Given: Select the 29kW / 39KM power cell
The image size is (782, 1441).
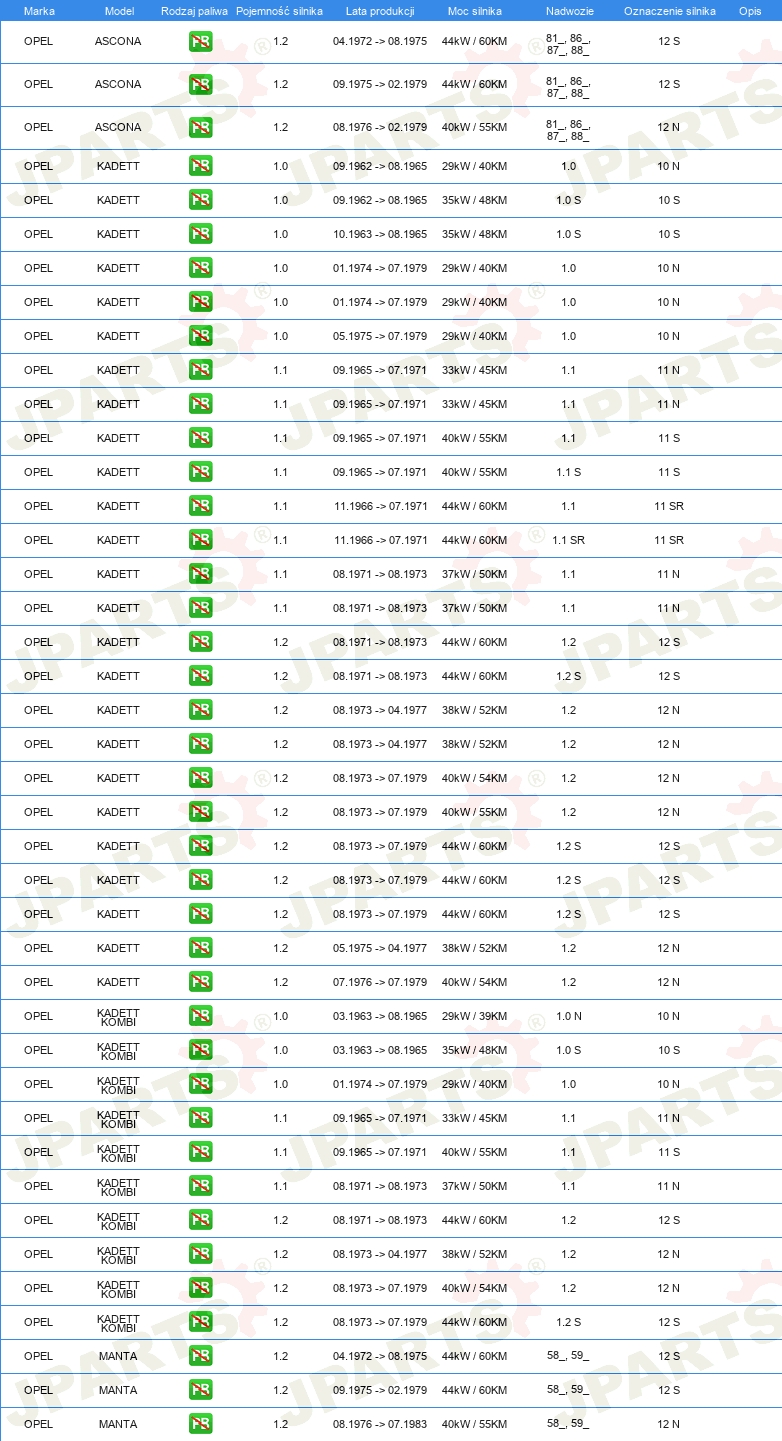Looking at the screenshot, I should (x=474, y=1016).
